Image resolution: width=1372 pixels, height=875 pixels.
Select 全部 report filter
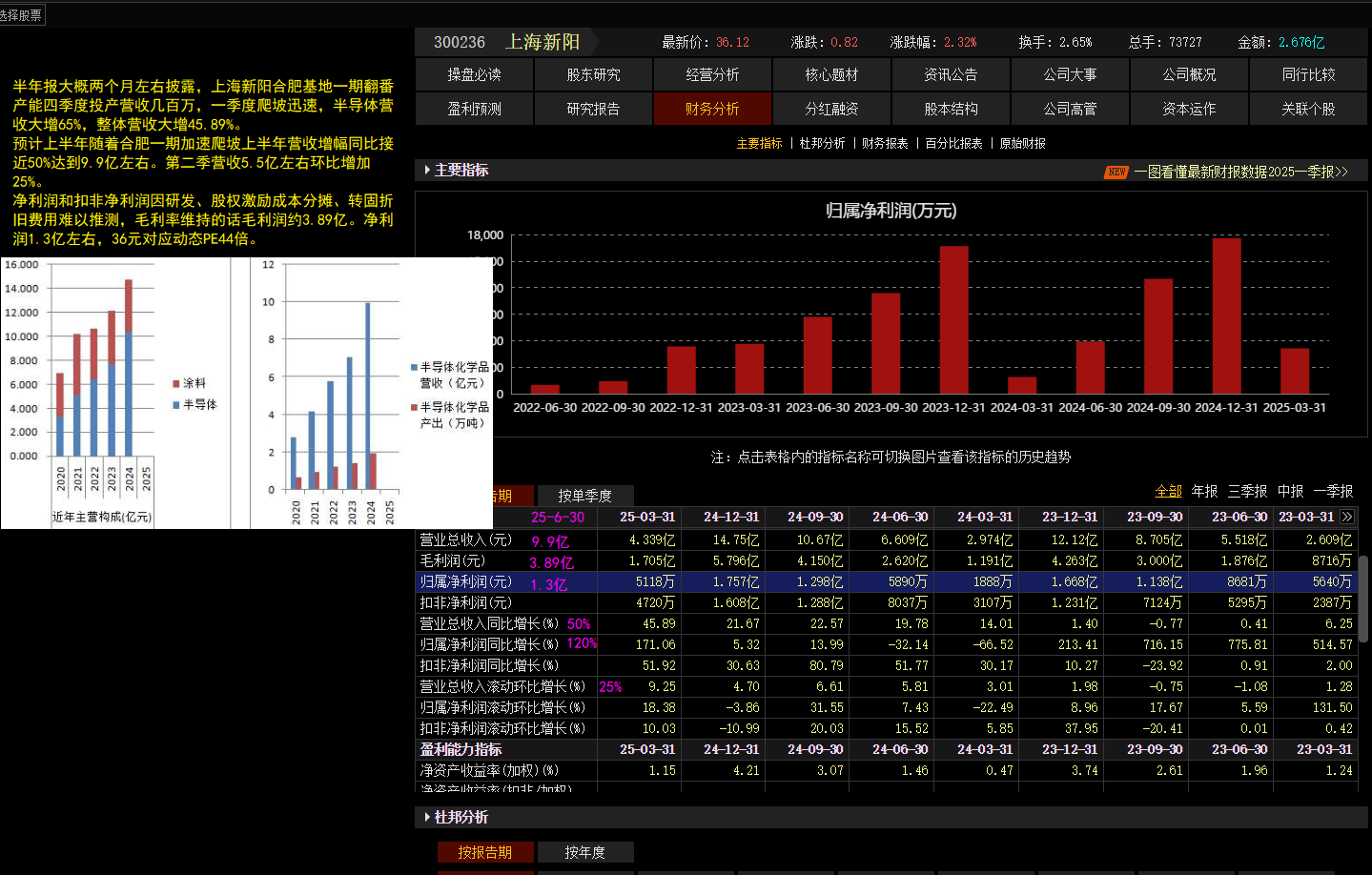pos(1168,491)
